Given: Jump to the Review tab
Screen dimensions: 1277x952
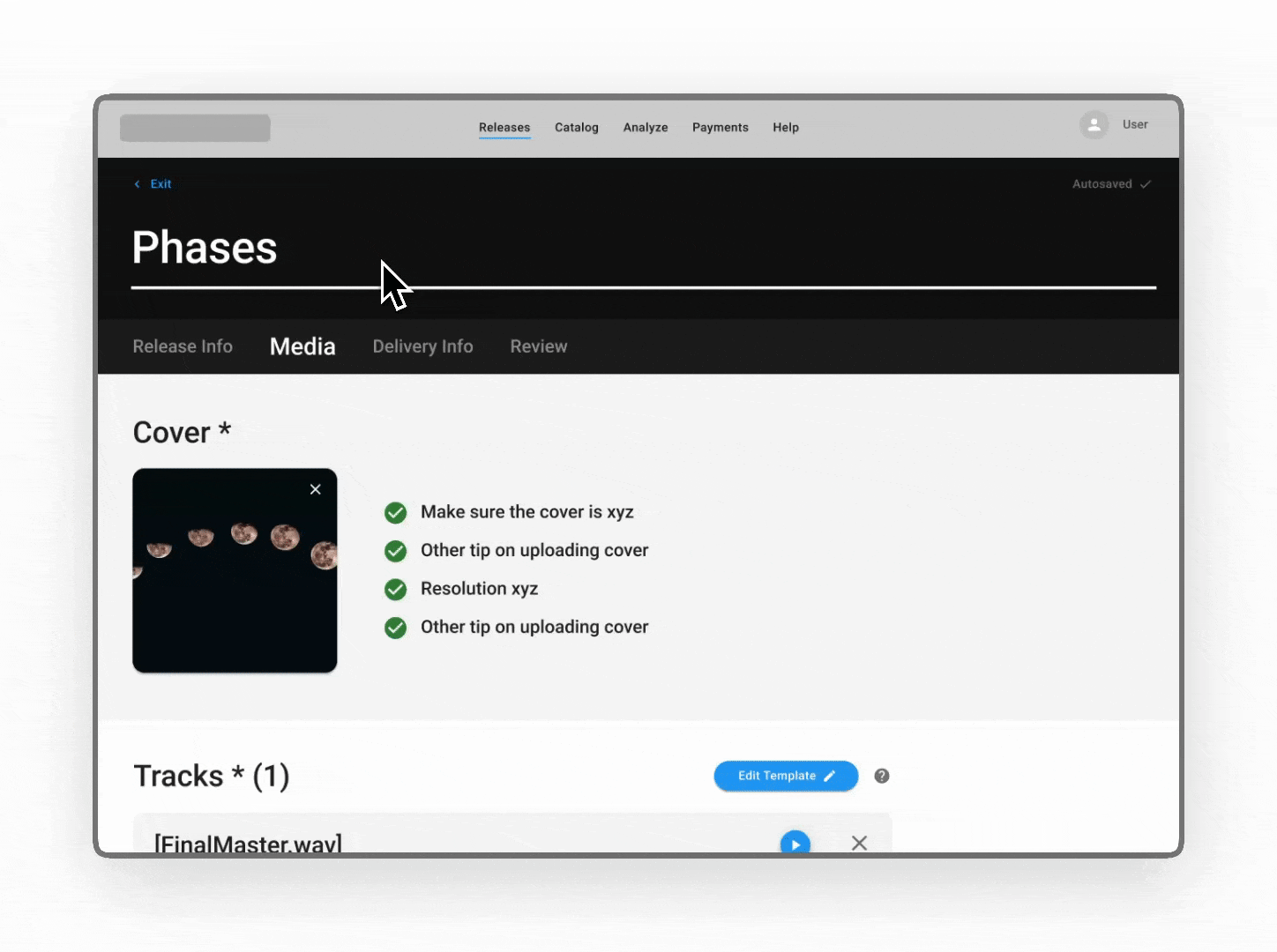Looking at the screenshot, I should [x=538, y=346].
